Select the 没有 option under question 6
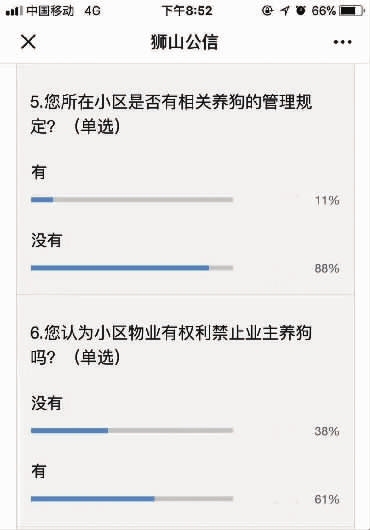The height and width of the screenshot is (530, 370). point(46,403)
